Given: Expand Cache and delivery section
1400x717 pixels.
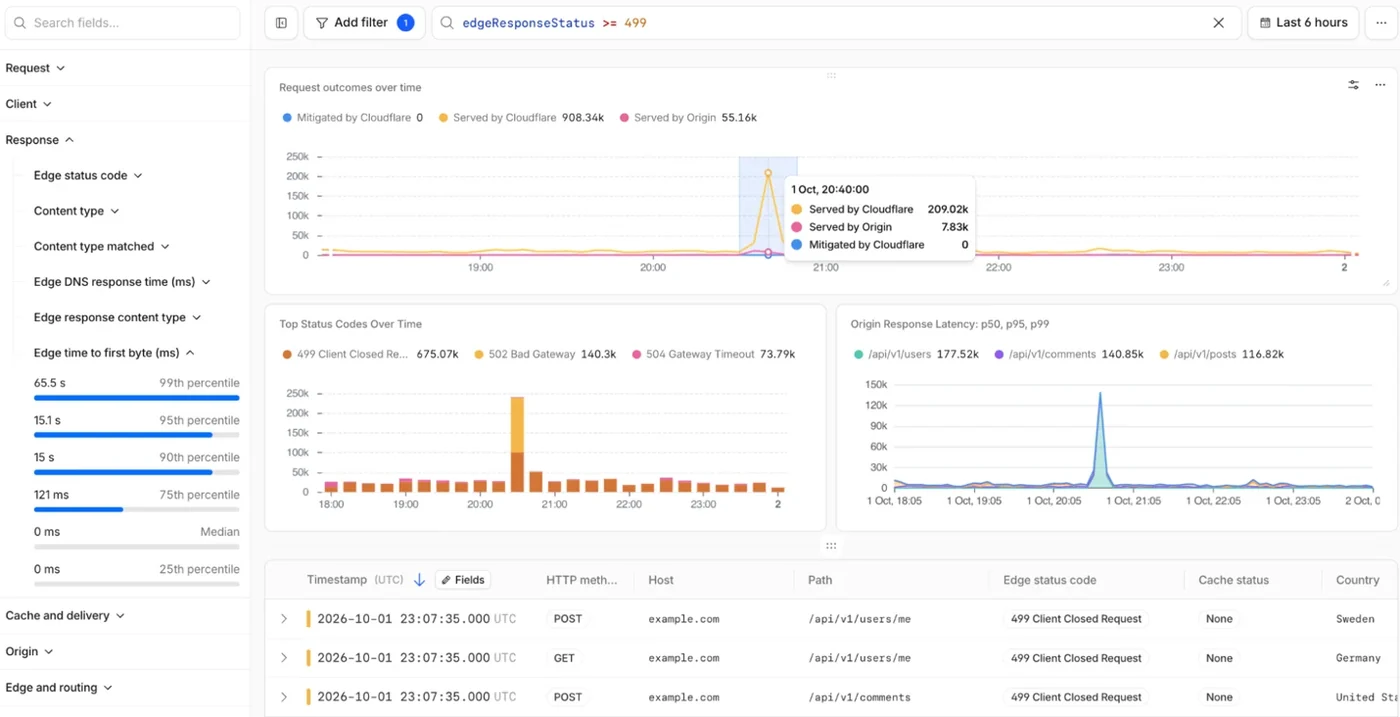Looking at the screenshot, I should pos(65,616).
